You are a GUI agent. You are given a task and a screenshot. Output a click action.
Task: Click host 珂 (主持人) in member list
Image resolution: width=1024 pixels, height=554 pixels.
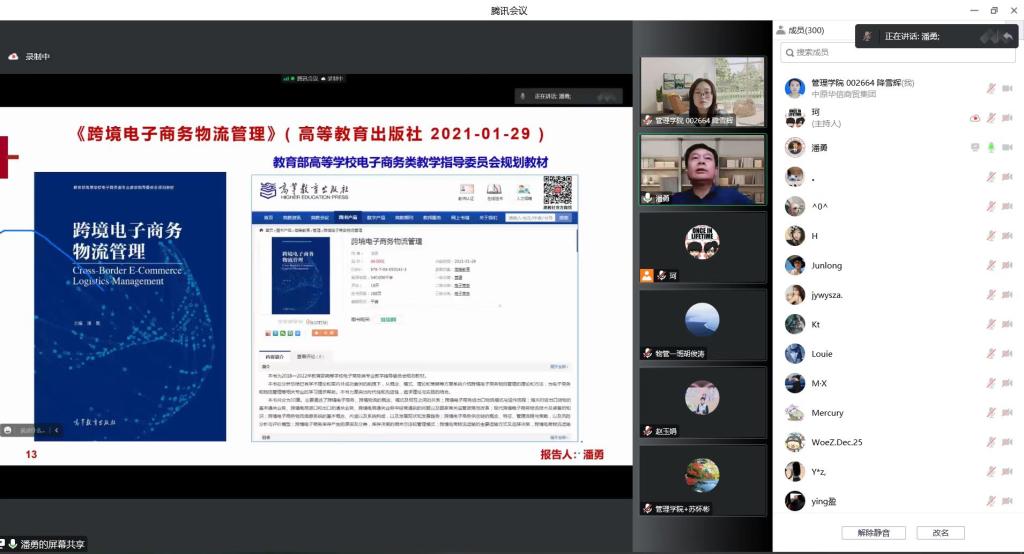[x=826, y=118]
